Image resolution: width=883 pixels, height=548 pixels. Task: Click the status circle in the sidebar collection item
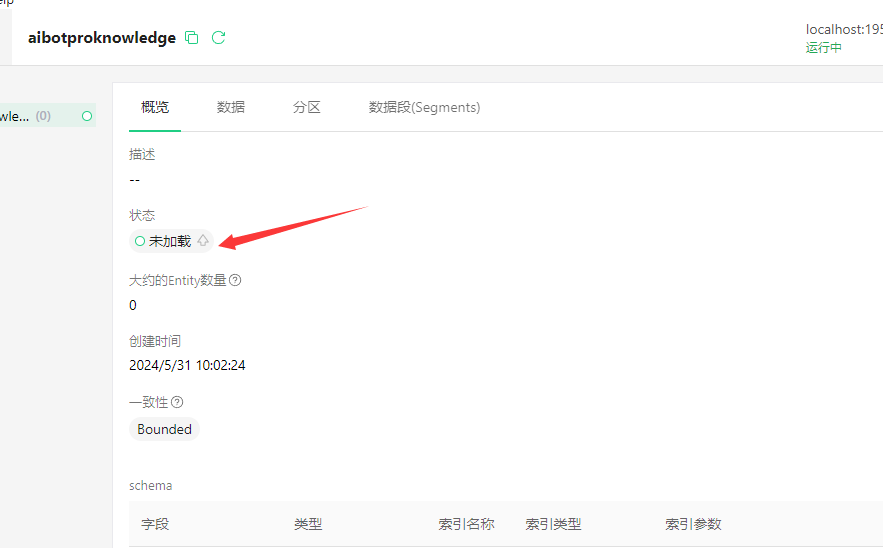coord(87,116)
